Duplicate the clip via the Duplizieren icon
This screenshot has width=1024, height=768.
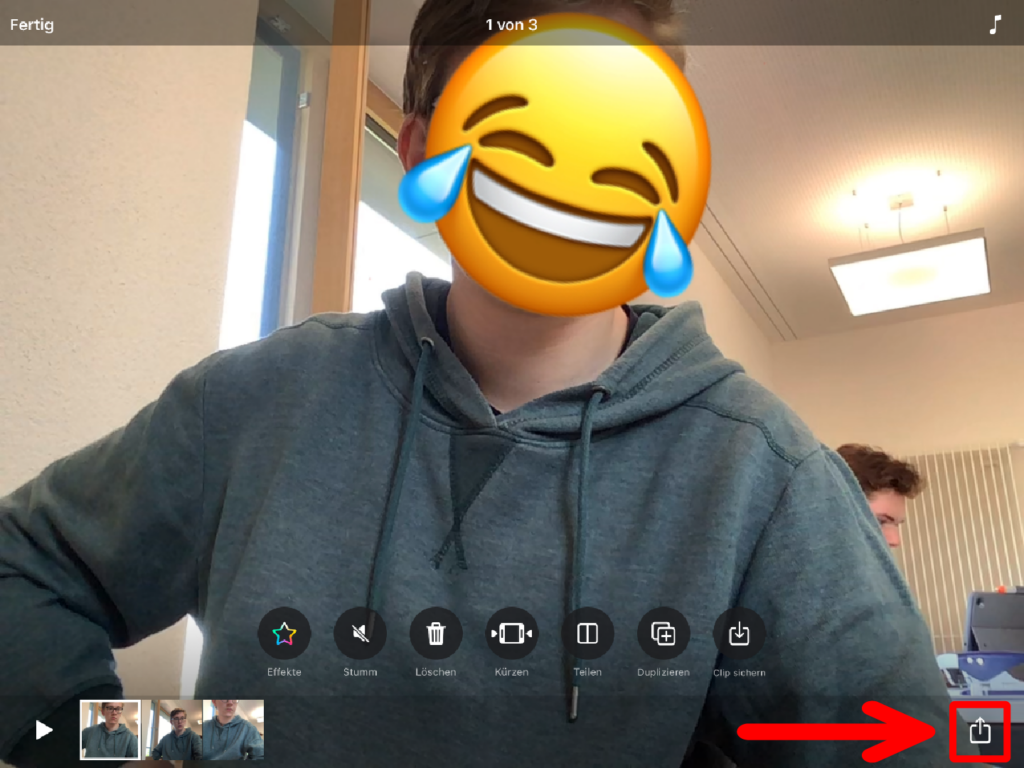click(663, 633)
